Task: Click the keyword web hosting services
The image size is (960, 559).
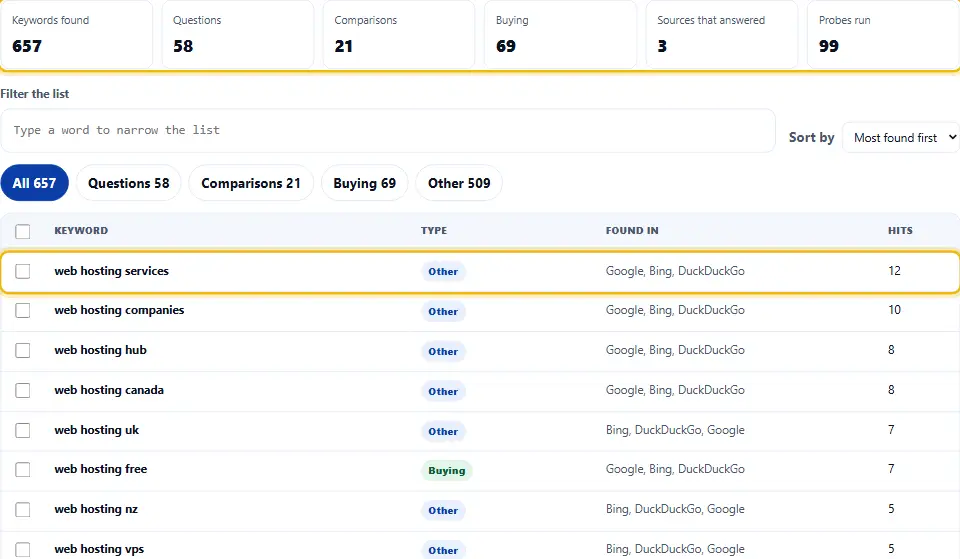Action: tap(111, 271)
